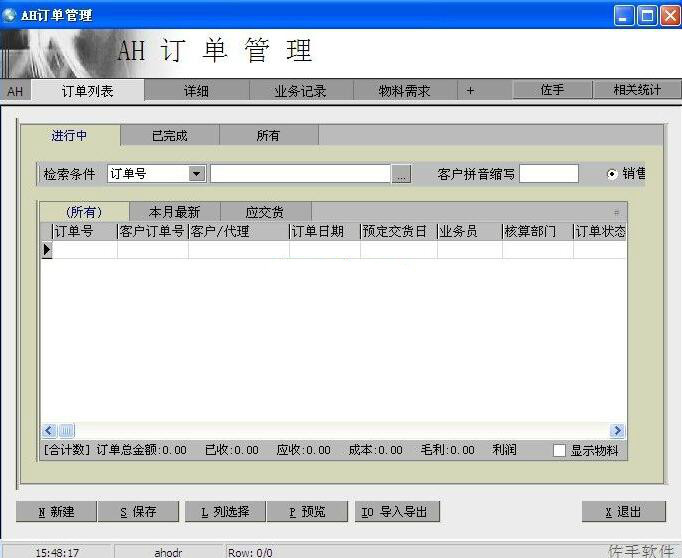Minimize the AH订单管理 window

tap(624, 16)
